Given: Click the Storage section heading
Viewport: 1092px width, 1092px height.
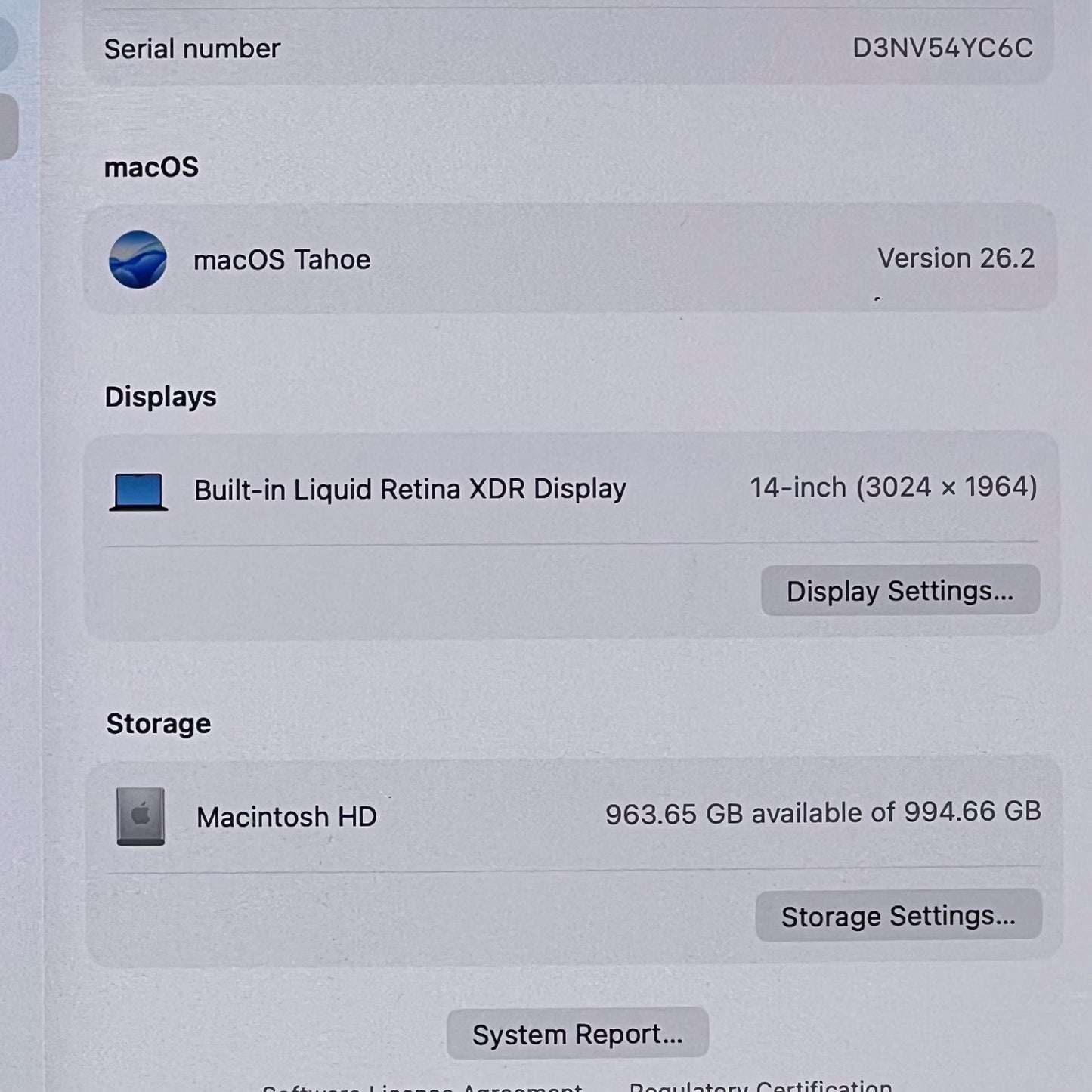Looking at the screenshot, I should [x=159, y=724].
